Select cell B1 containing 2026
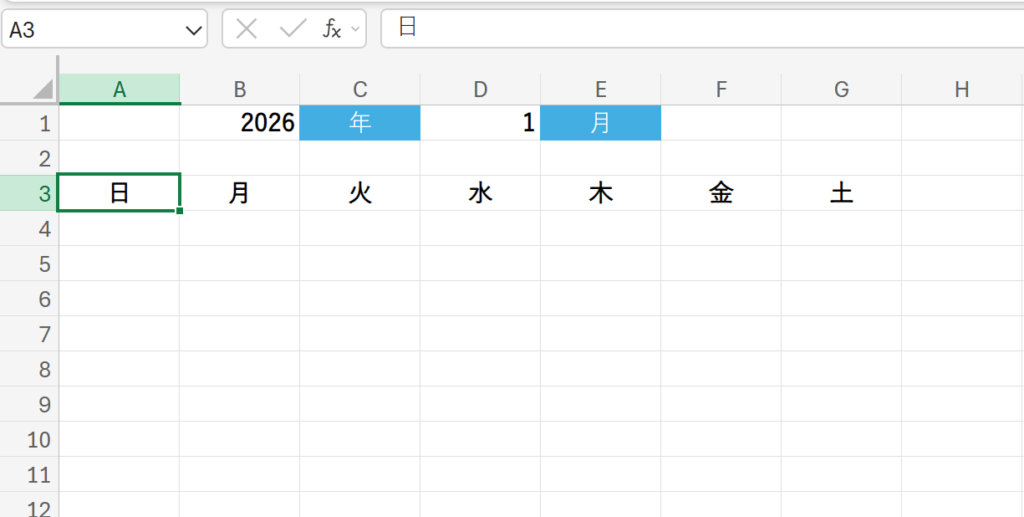This screenshot has height=517, width=1024. 240,123
